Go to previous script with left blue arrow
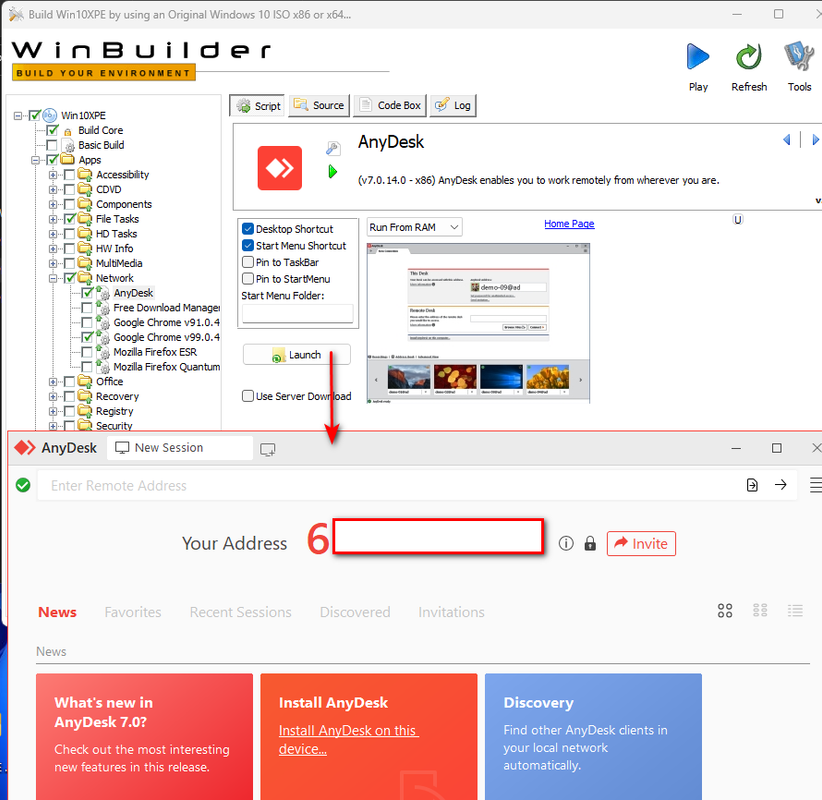The image size is (822, 800). click(x=786, y=139)
